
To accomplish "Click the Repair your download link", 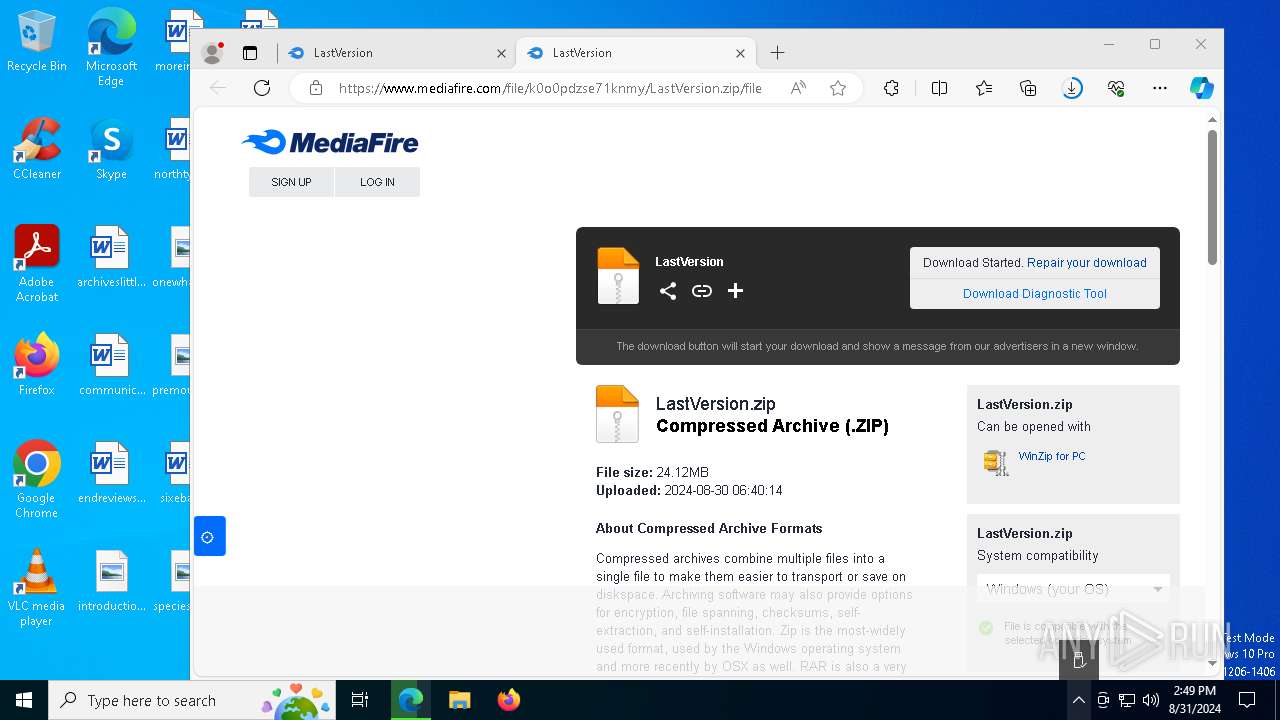I will coord(1087,263).
